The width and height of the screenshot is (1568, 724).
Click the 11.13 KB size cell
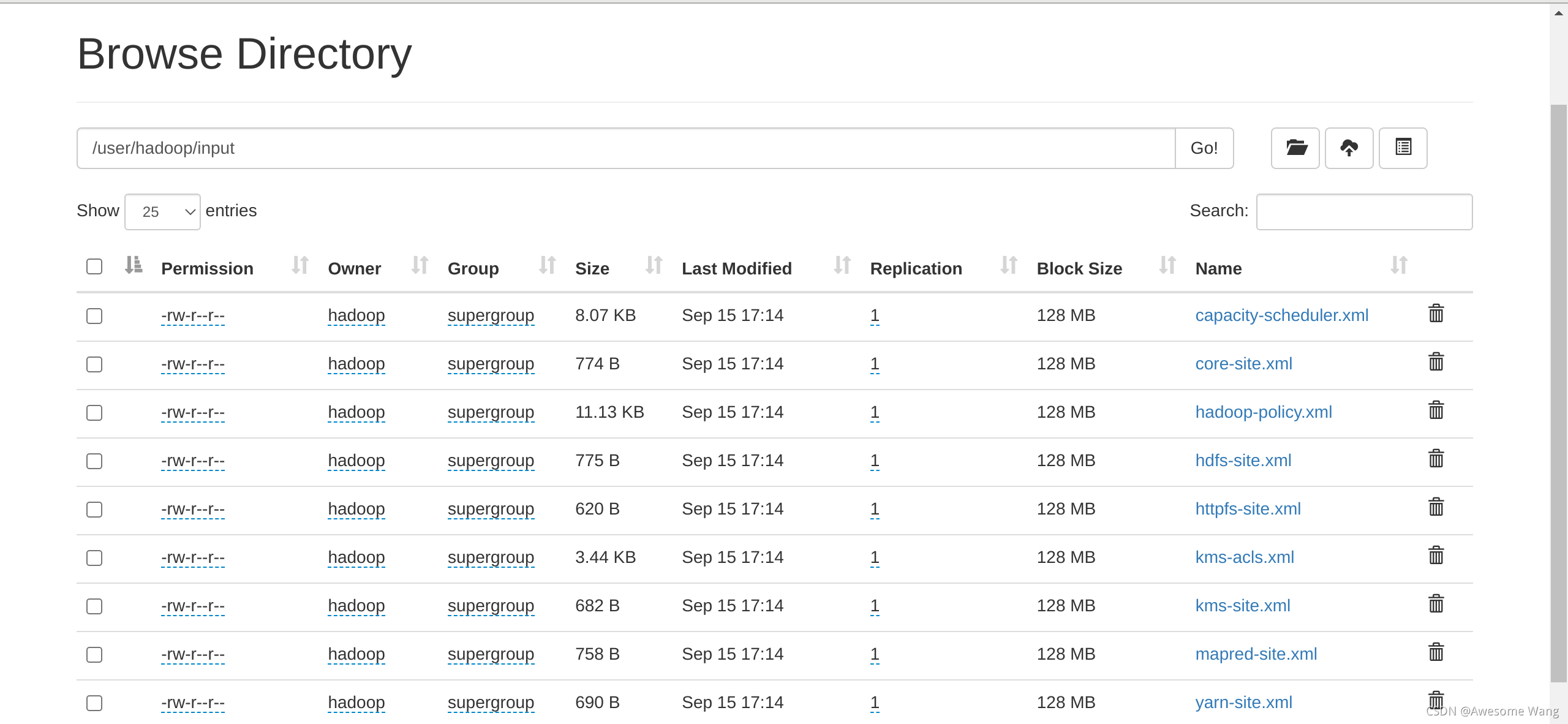[x=609, y=412]
